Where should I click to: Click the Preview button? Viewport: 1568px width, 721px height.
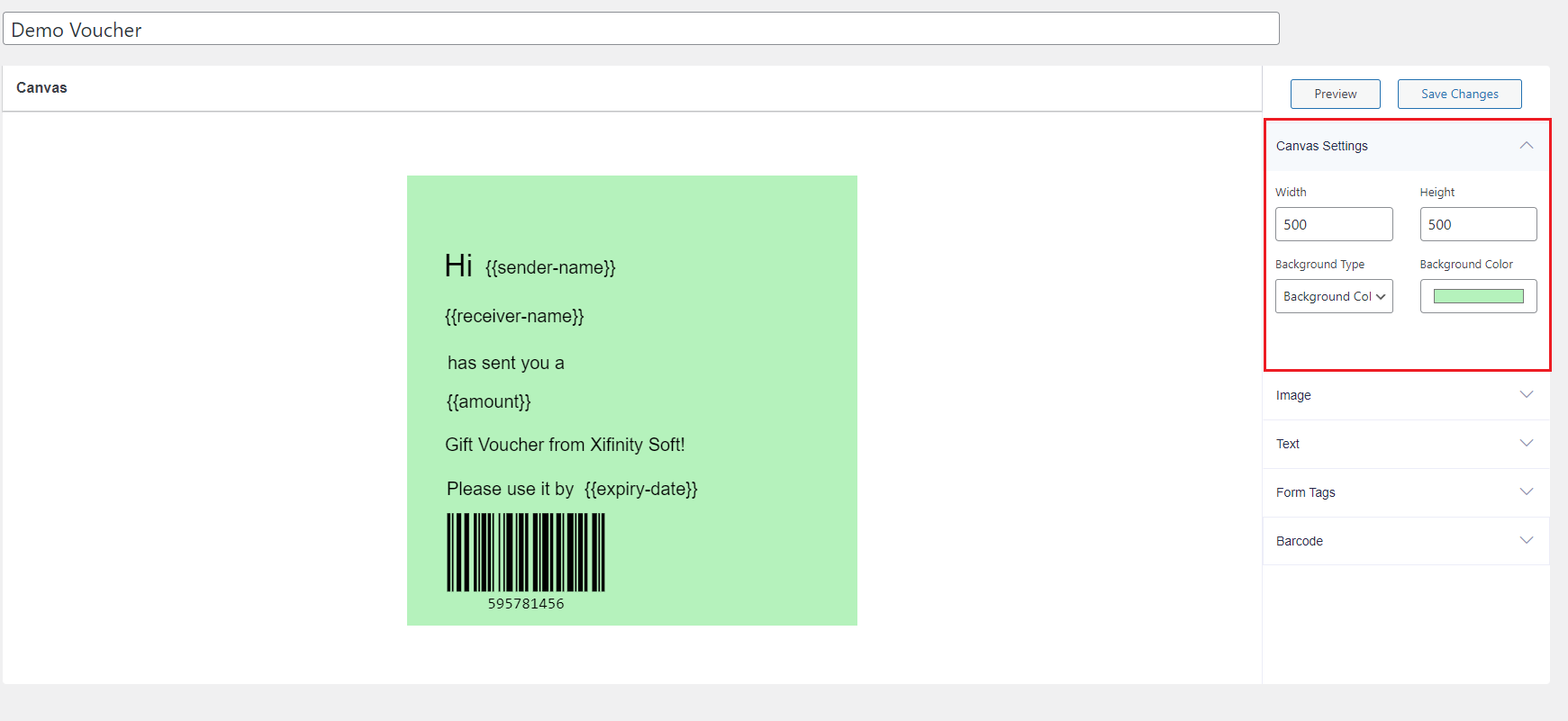(x=1335, y=94)
